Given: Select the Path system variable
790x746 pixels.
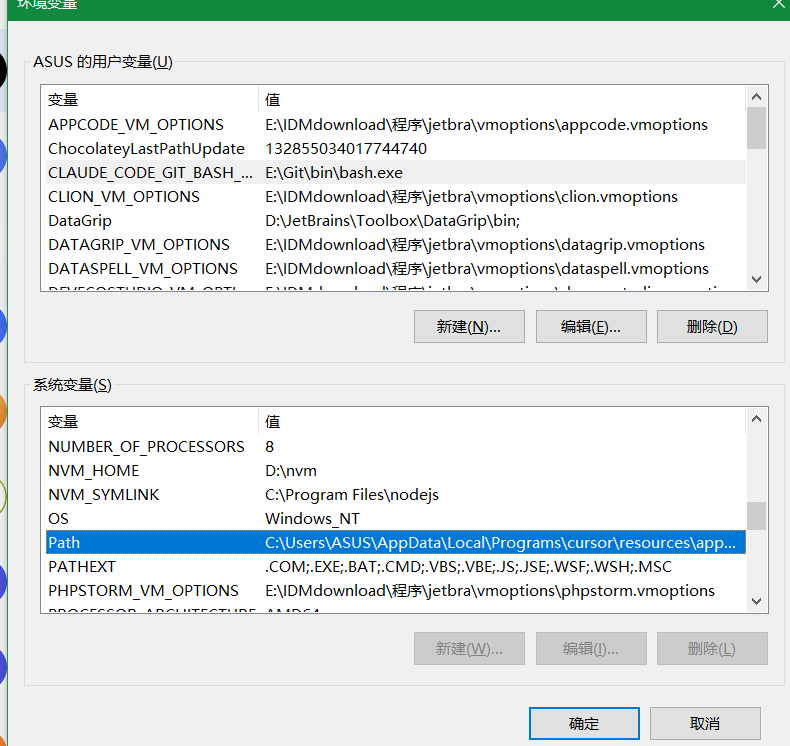Looking at the screenshot, I should click(64, 543).
